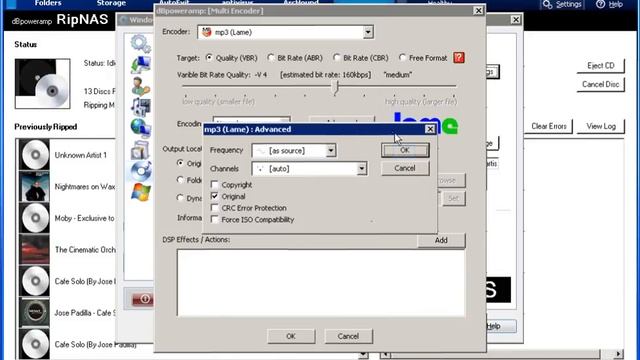Click the Help question icon in top bar

point(600,4)
